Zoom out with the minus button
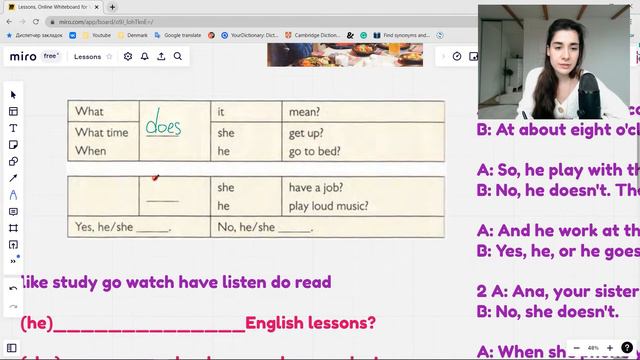Image resolution: width=640 pixels, height=360 pixels. point(576,348)
